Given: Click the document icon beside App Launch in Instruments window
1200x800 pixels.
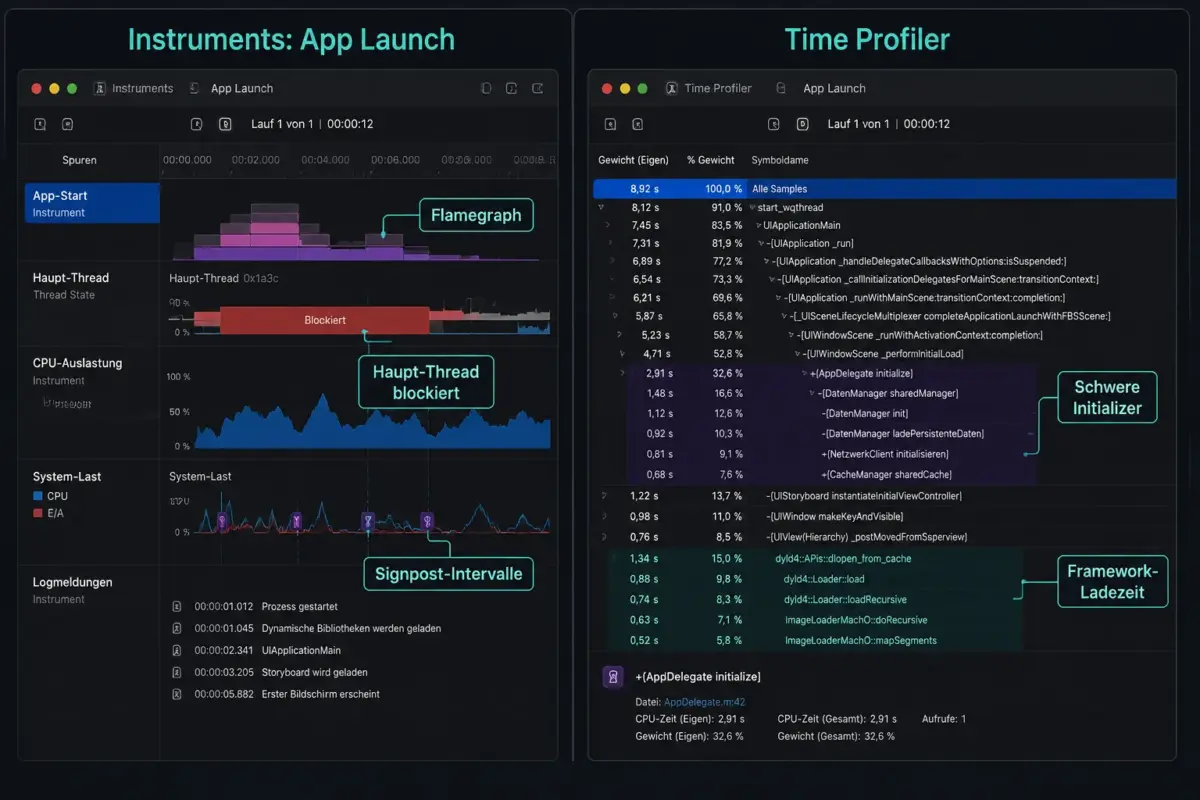Looking at the screenshot, I should tap(195, 88).
